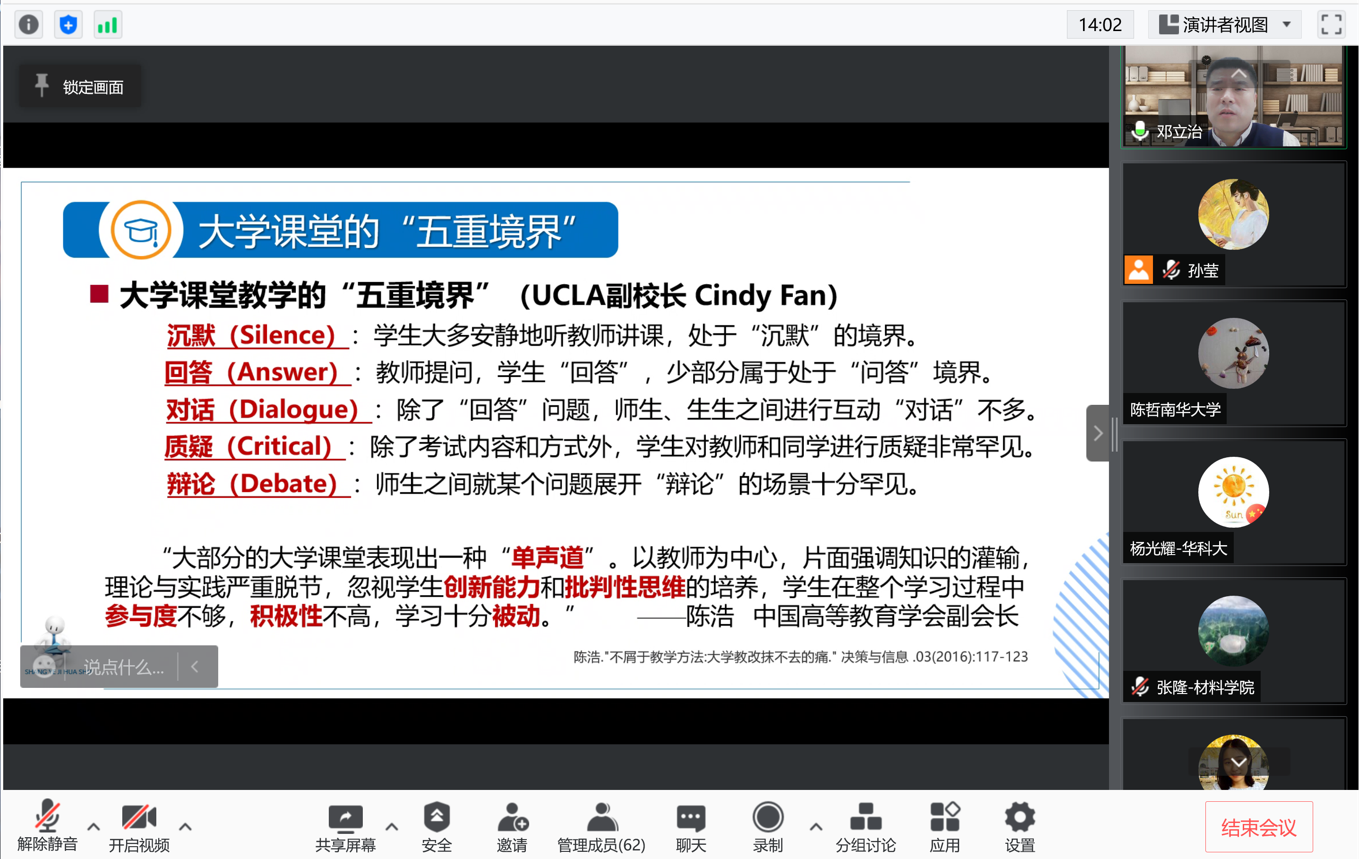Expand audio options arrow beside 解除静音
1365x859 pixels.
coord(93,827)
